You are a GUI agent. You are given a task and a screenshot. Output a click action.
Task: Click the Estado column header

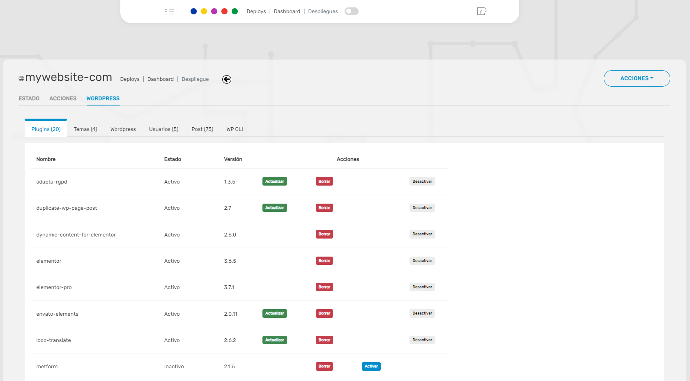pos(172,159)
